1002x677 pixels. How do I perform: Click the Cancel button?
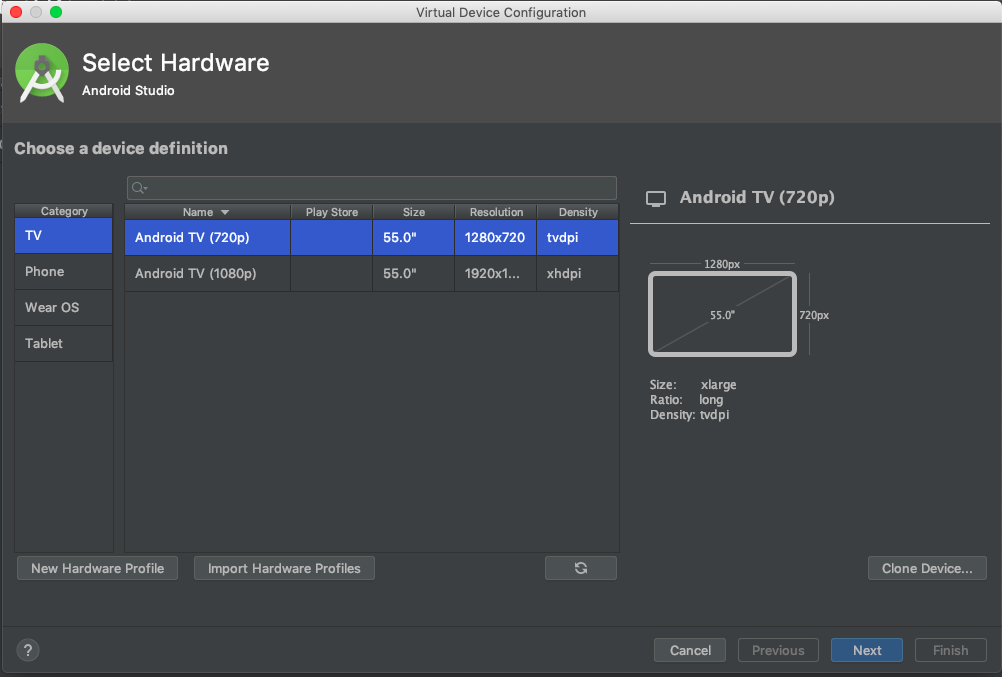pos(690,650)
